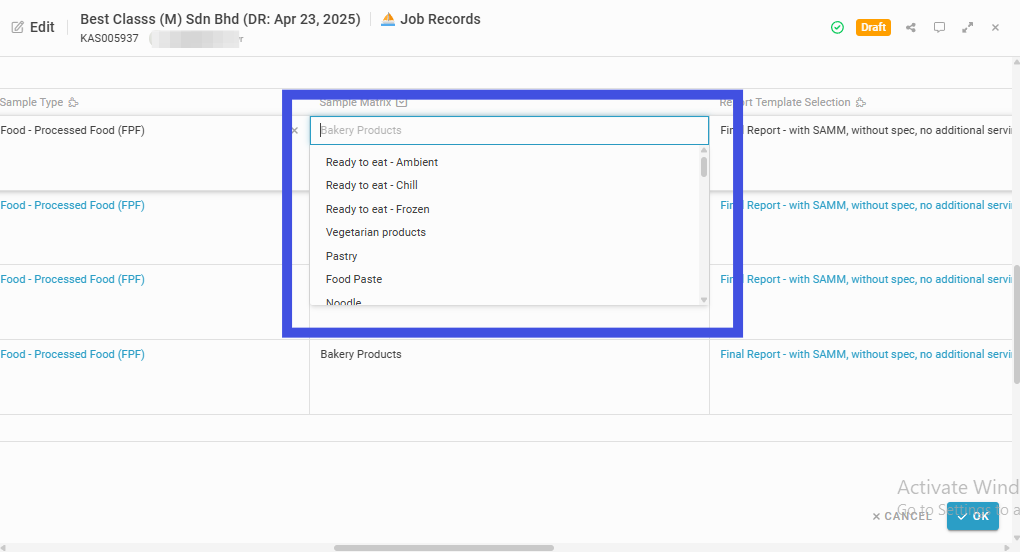The image size is (1020, 552).
Task: Click the icon beside Report Template Selection
Action: pyautogui.click(x=861, y=103)
